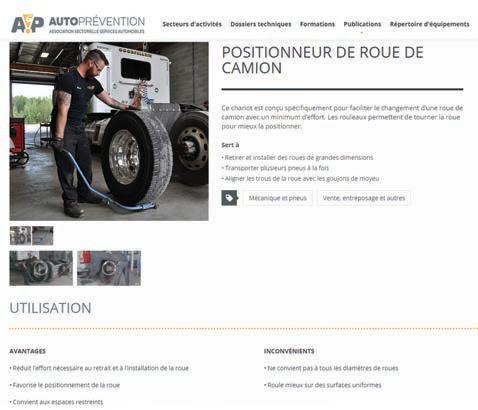Select the first small photo thumbnail
This screenshot has width=478, height=410.
(20, 236)
